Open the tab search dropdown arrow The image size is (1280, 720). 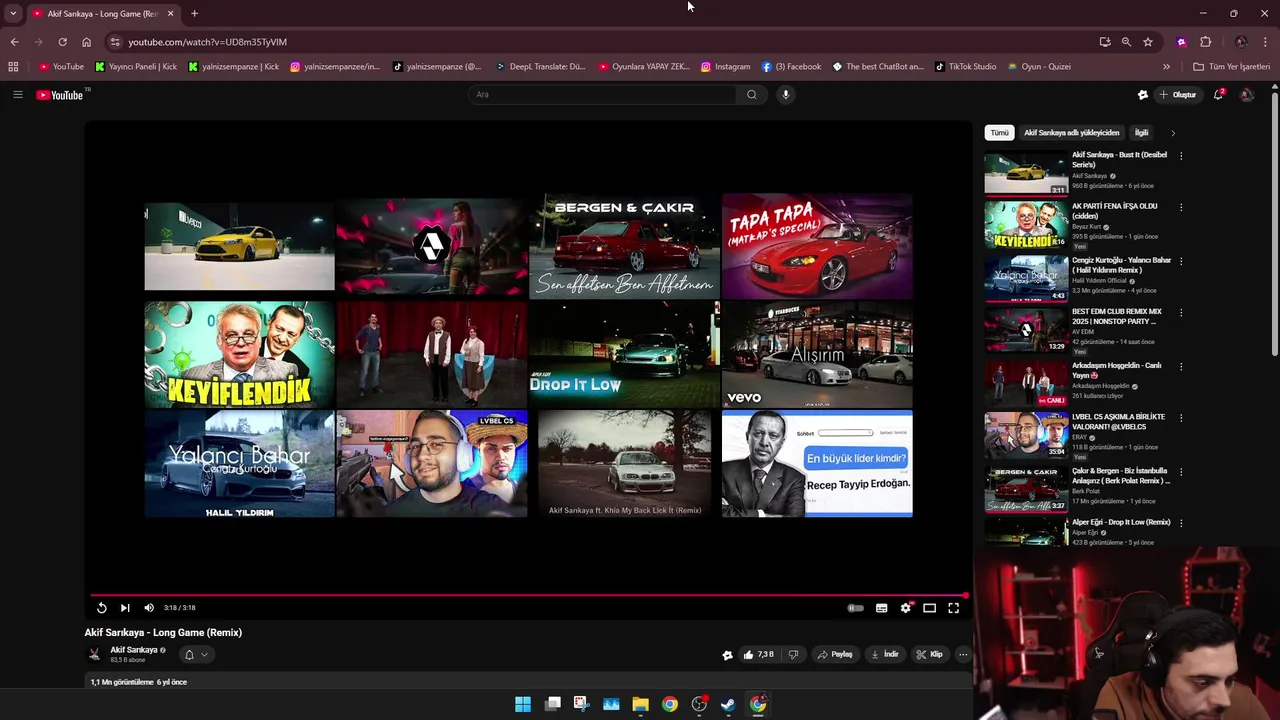[x=13, y=14]
